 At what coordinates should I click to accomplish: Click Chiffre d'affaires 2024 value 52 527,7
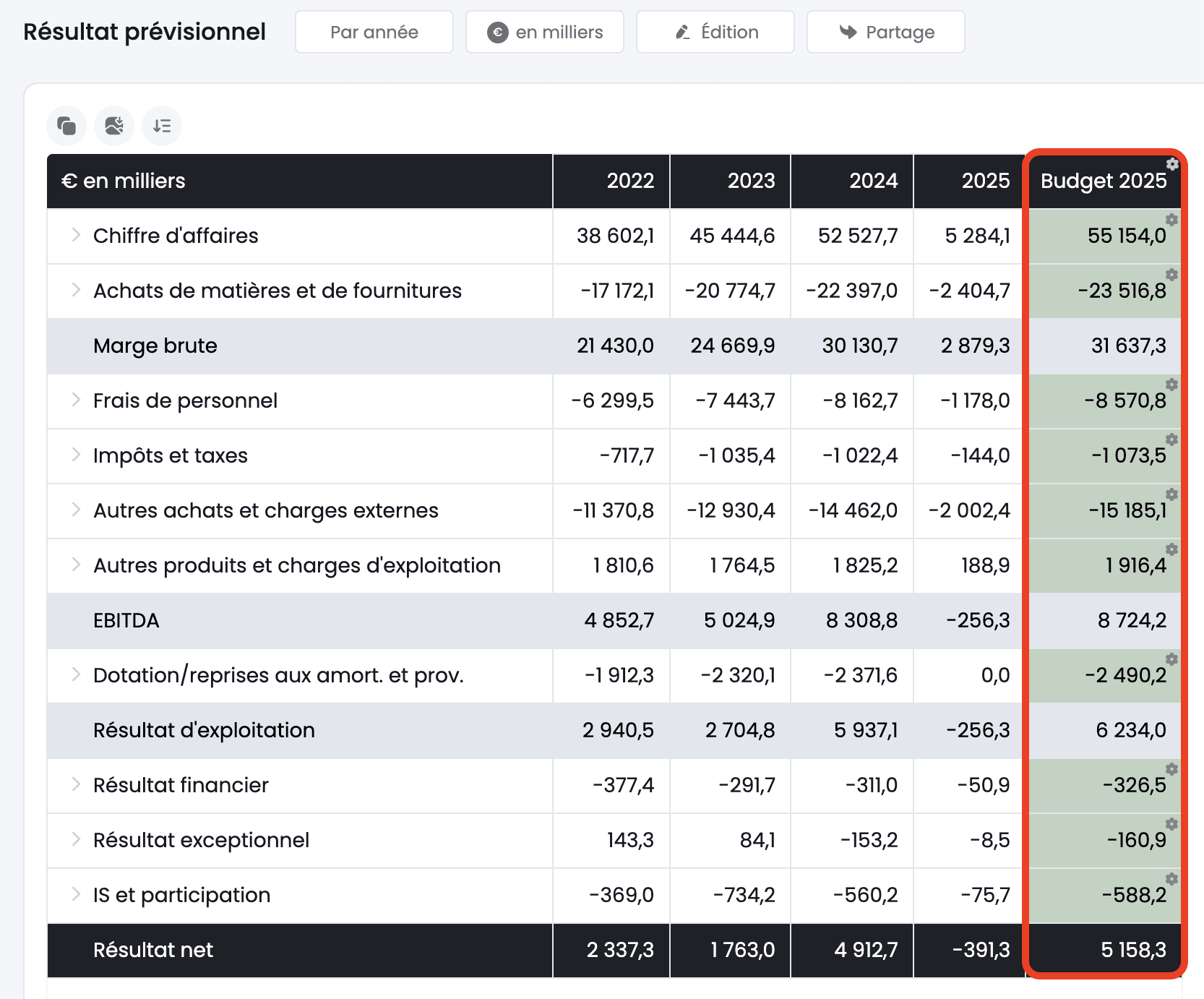pyautogui.click(x=858, y=236)
